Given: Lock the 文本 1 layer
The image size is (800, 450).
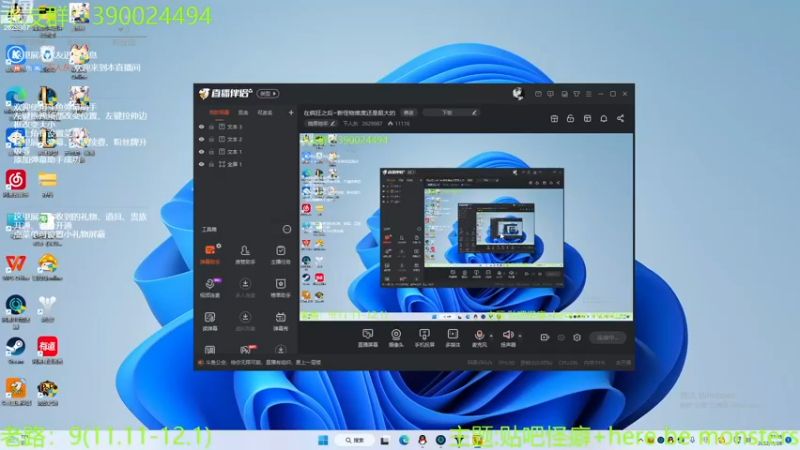Looking at the screenshot, I should [211, 152].
